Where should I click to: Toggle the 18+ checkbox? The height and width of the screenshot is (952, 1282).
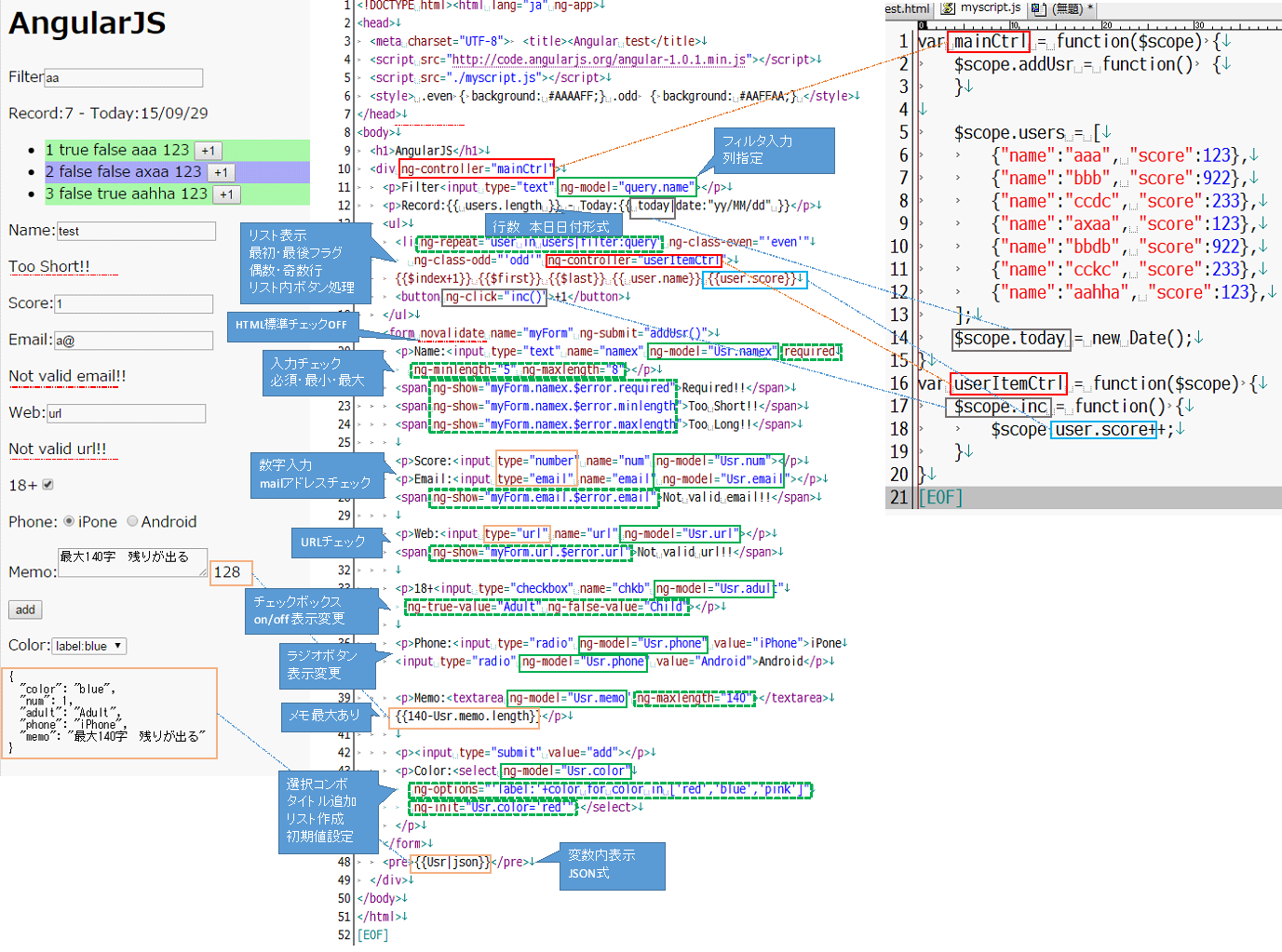pos(47,485)
